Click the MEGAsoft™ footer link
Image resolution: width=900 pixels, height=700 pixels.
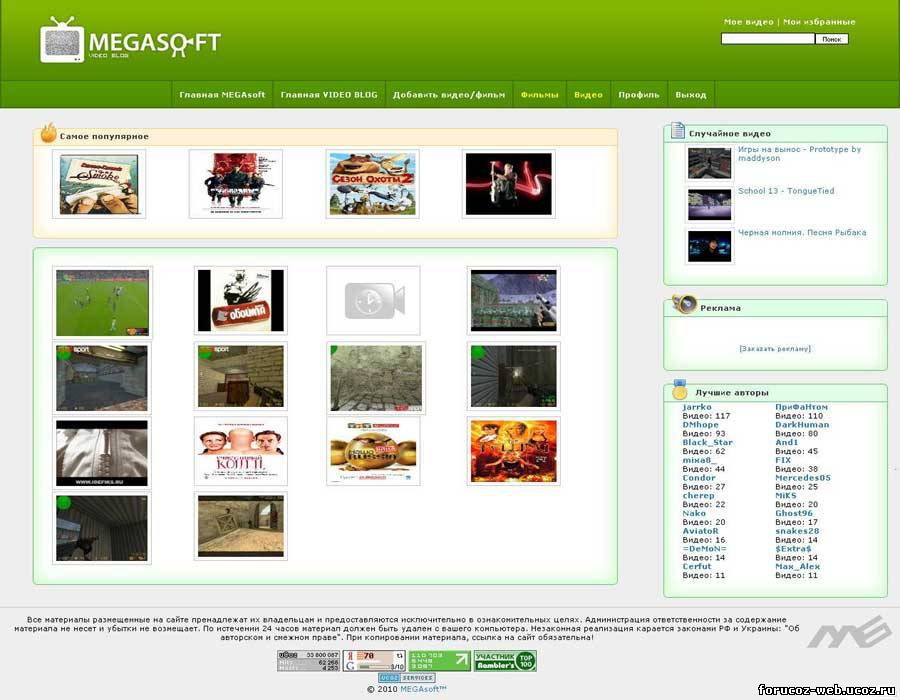point(423,689)
